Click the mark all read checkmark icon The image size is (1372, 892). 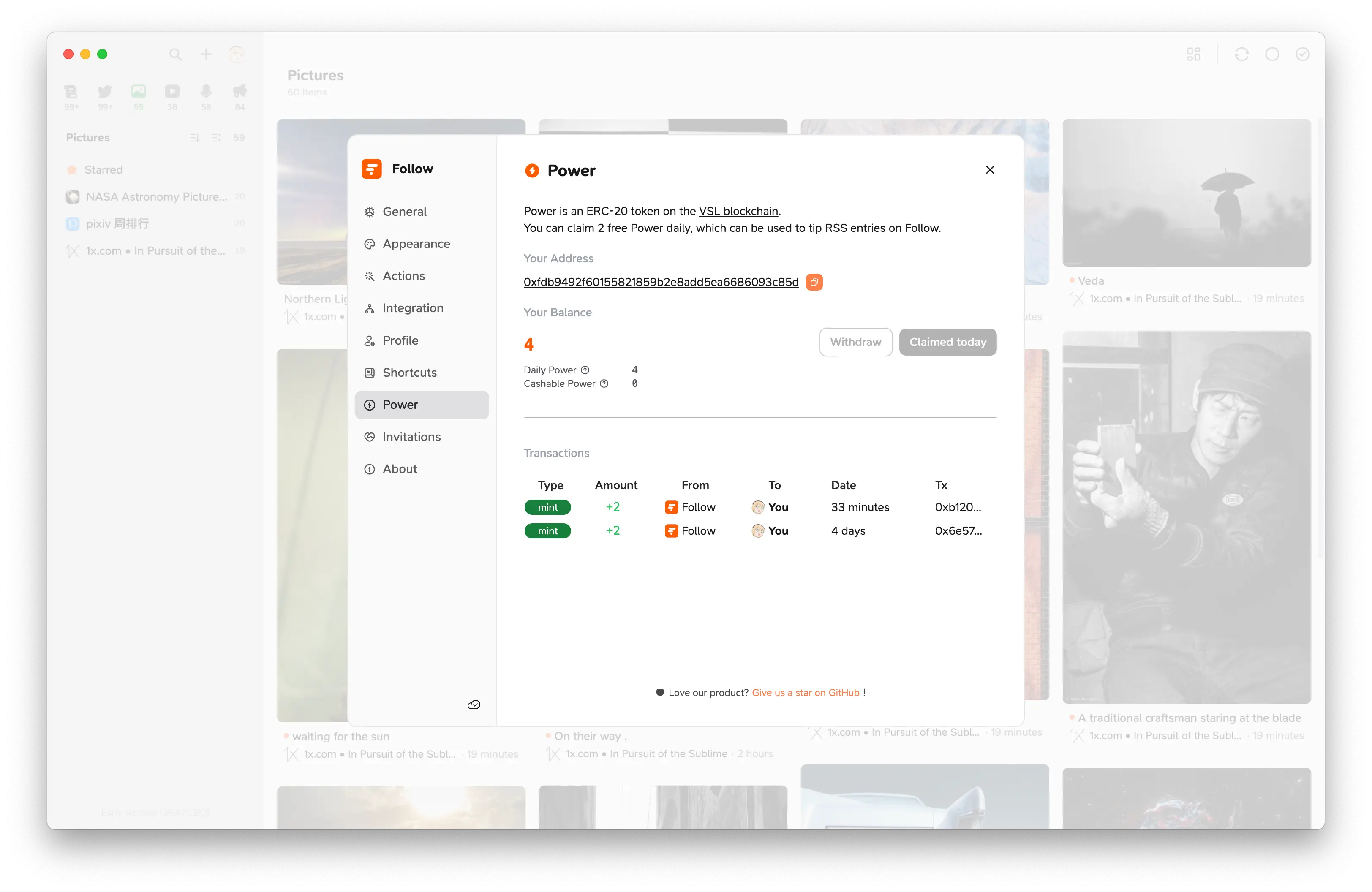coord(1302,54)
